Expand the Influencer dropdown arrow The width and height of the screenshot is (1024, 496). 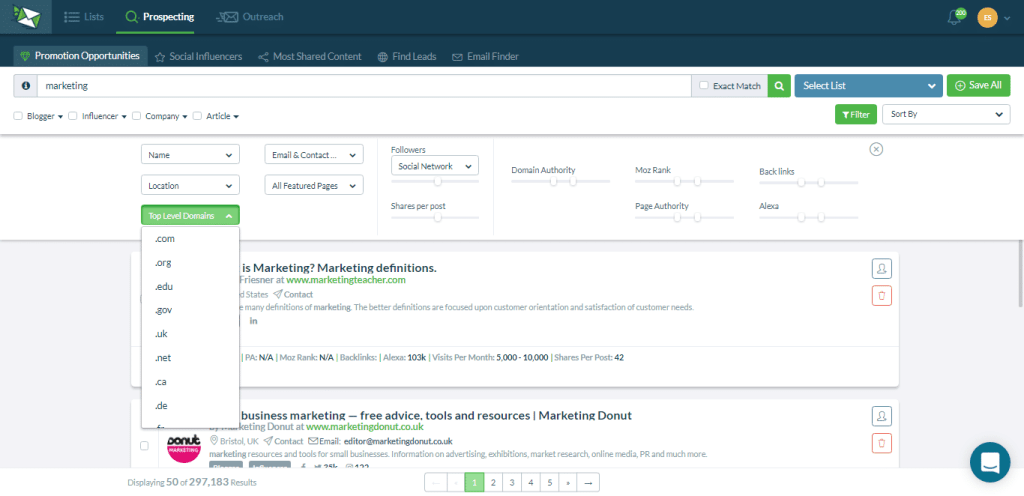point(124,117)
